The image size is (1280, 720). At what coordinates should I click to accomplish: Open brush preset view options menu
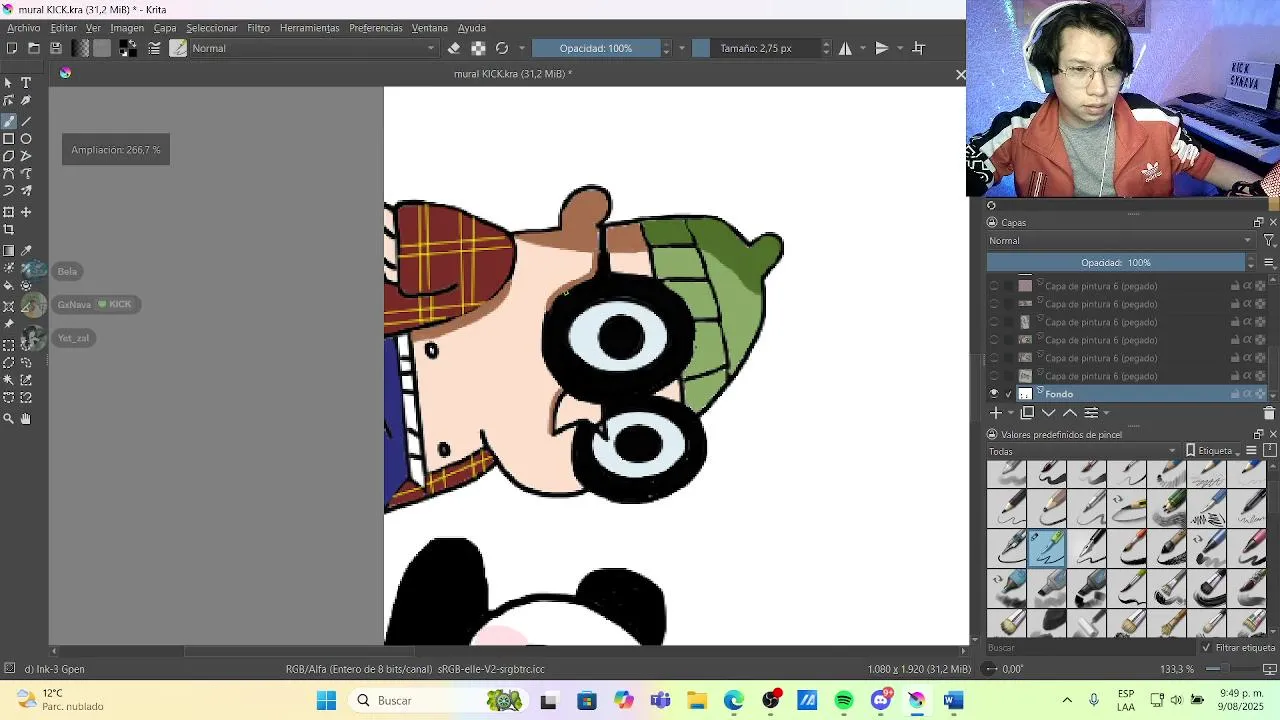click(x=1251, y=451)
